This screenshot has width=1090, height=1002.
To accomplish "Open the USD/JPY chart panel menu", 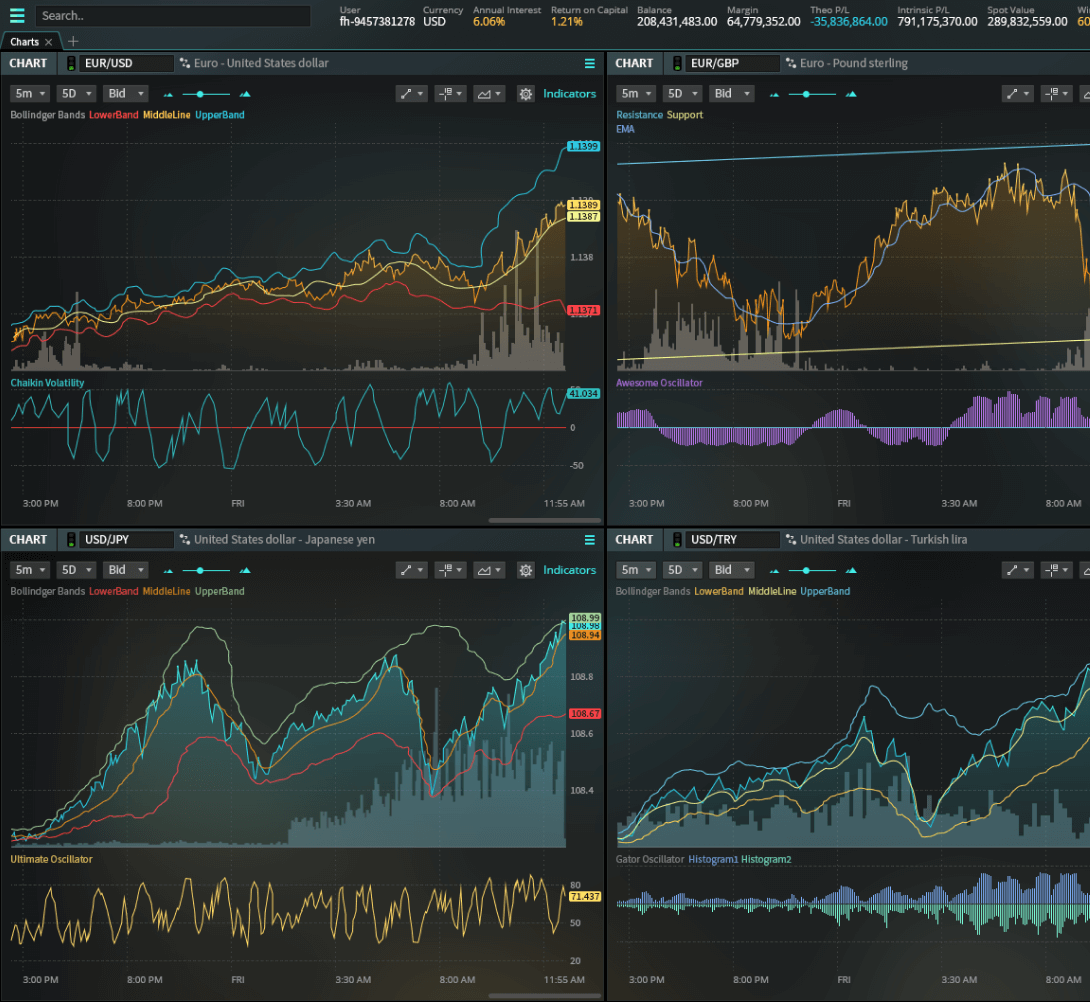I will [x=589, y=540].
